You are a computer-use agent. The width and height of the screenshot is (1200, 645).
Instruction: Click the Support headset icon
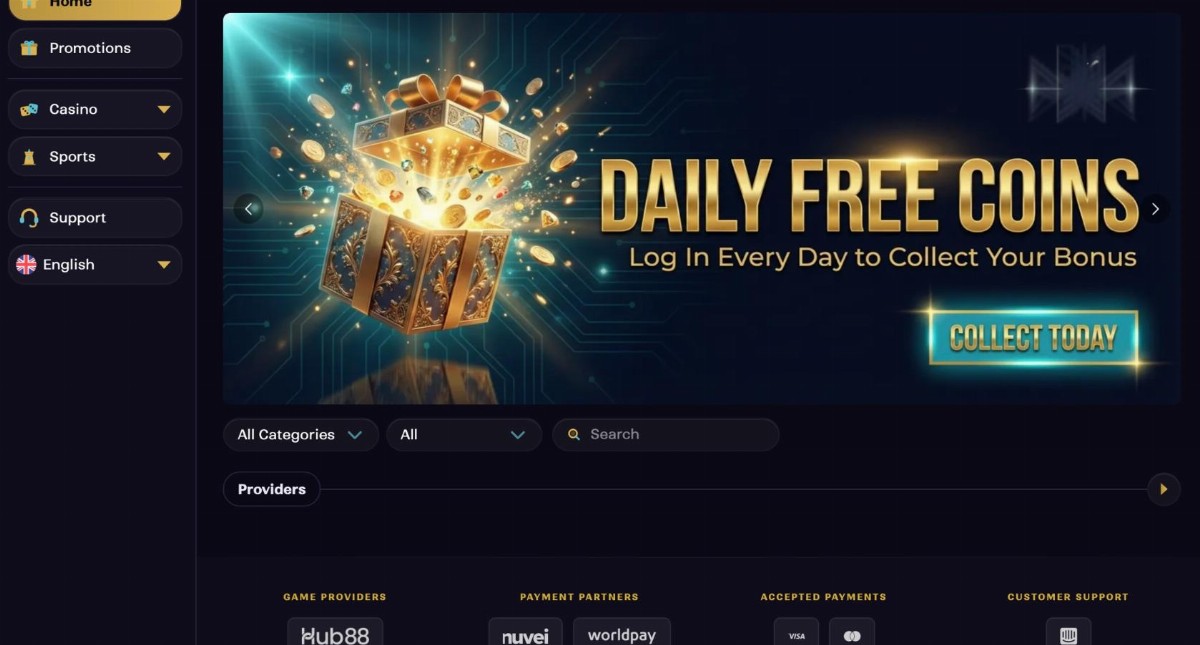[29, 218]
